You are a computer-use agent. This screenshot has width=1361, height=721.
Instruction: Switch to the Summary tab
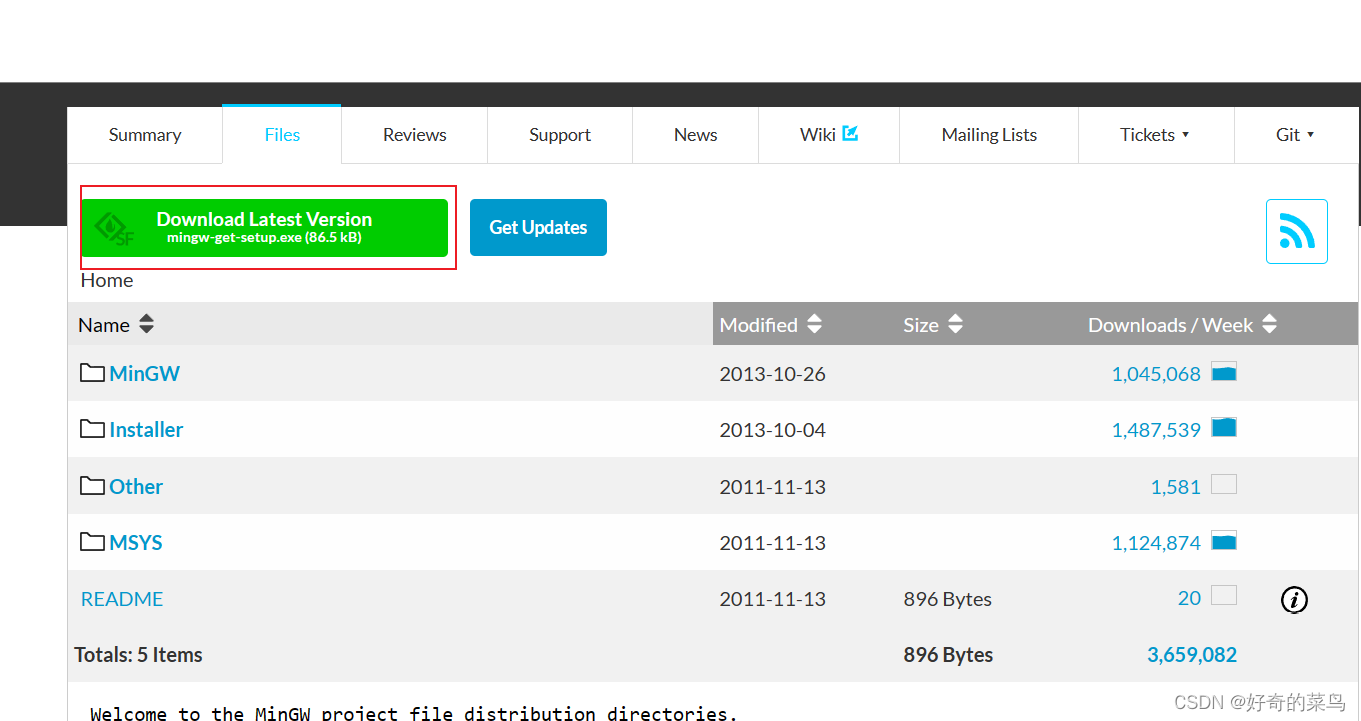coord(144,134)
